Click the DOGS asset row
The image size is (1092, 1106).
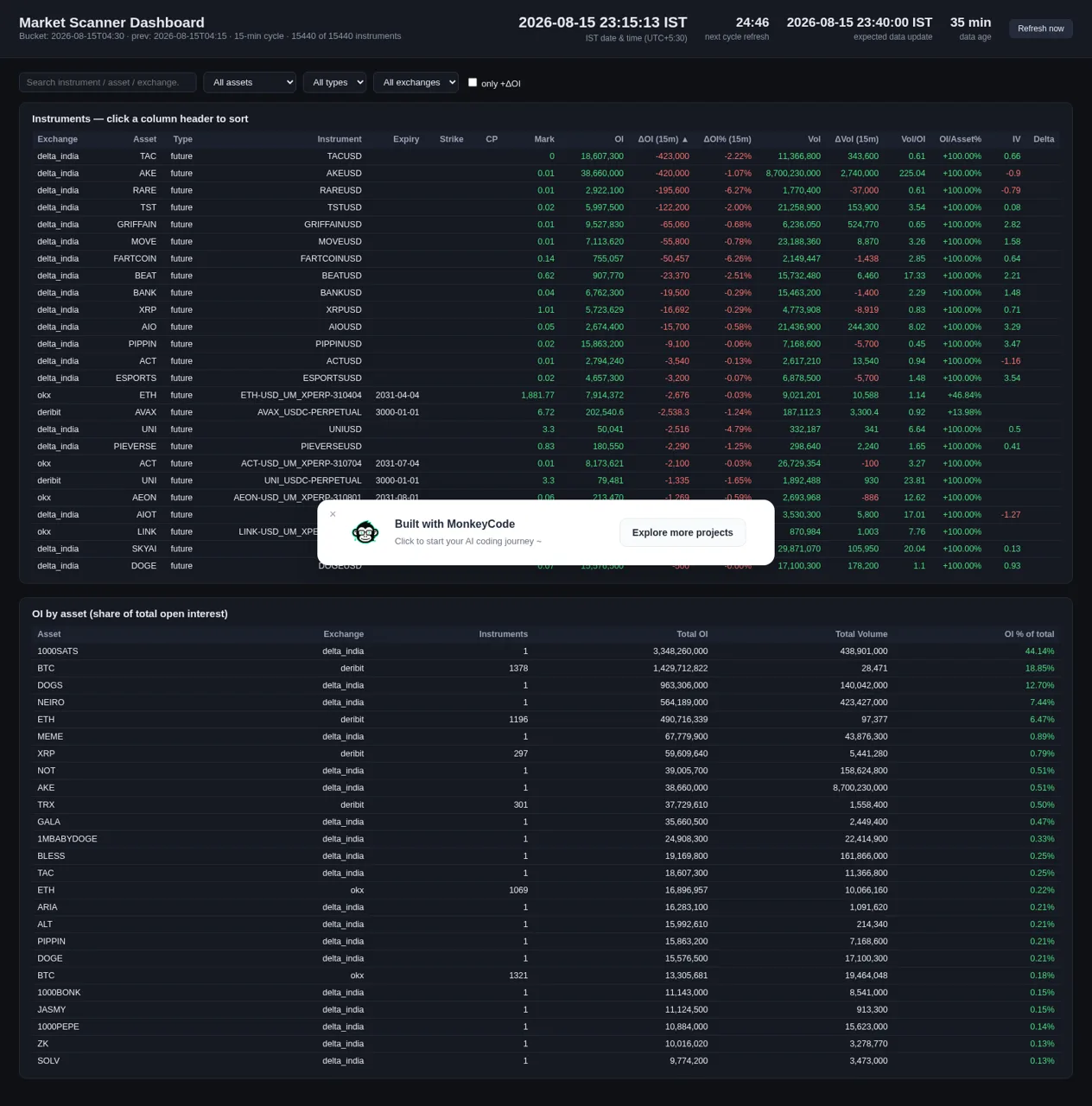point(546,685)
